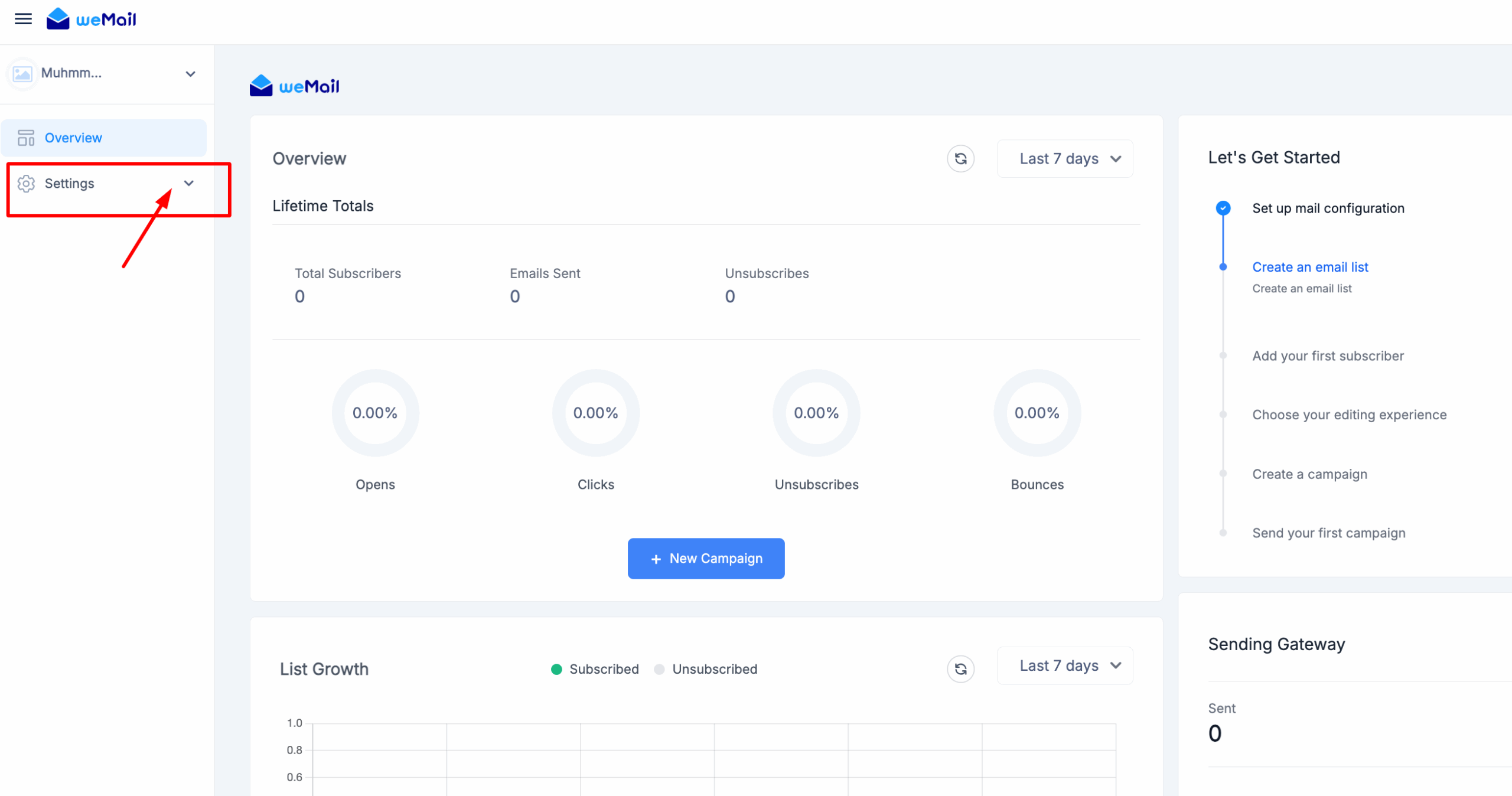Click the Settings gear icon

(26, 184)
